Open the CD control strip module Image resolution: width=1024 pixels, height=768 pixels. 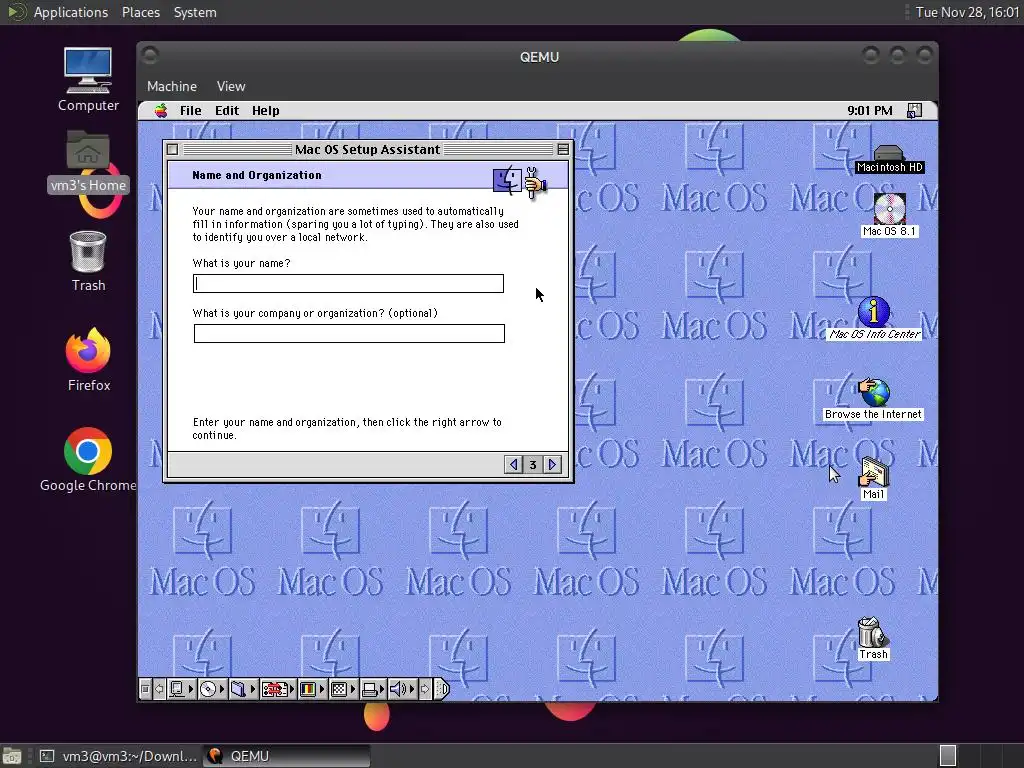click(212, 689)
